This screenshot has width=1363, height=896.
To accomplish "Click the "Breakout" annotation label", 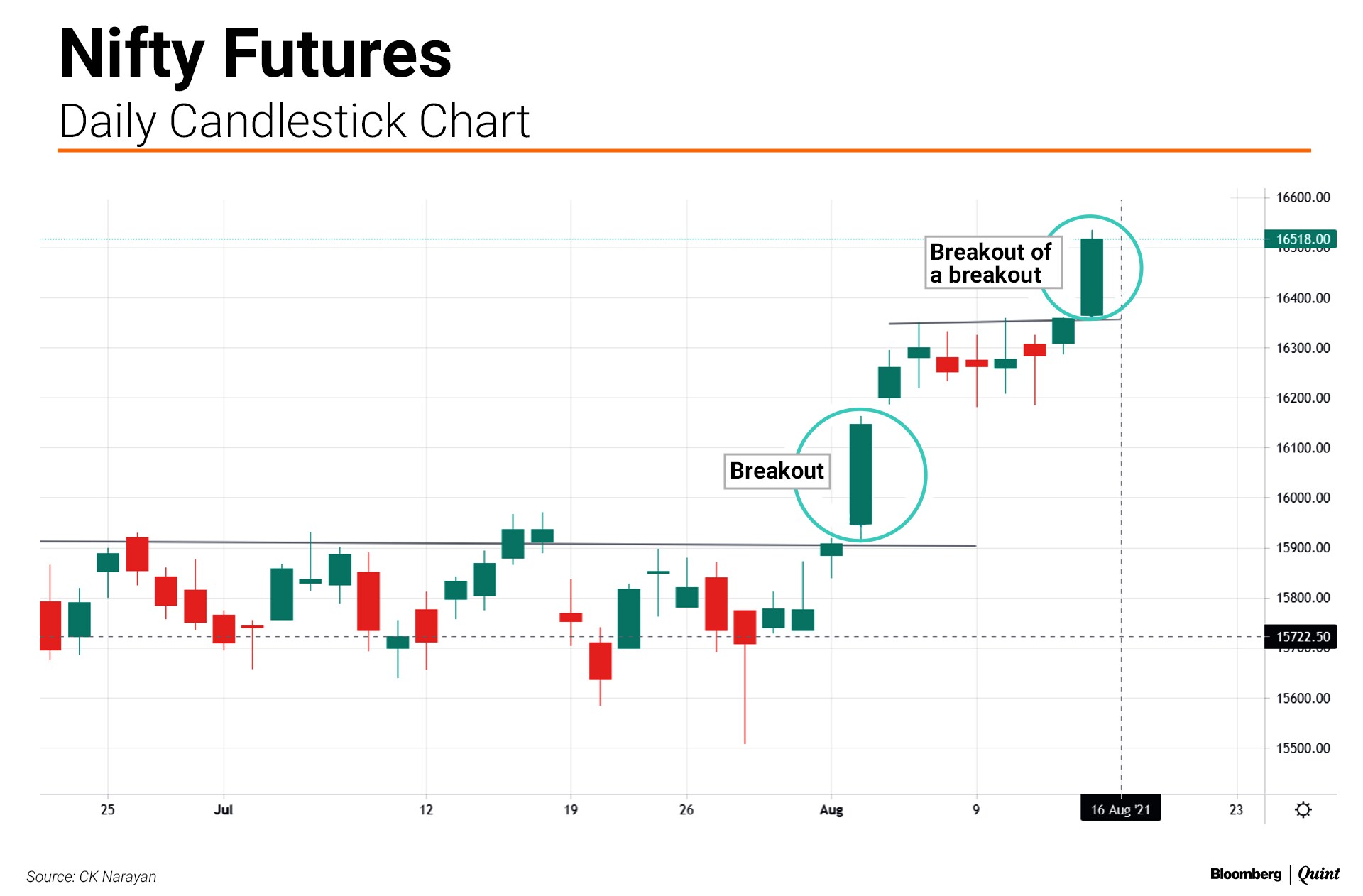I will point(777,471).
